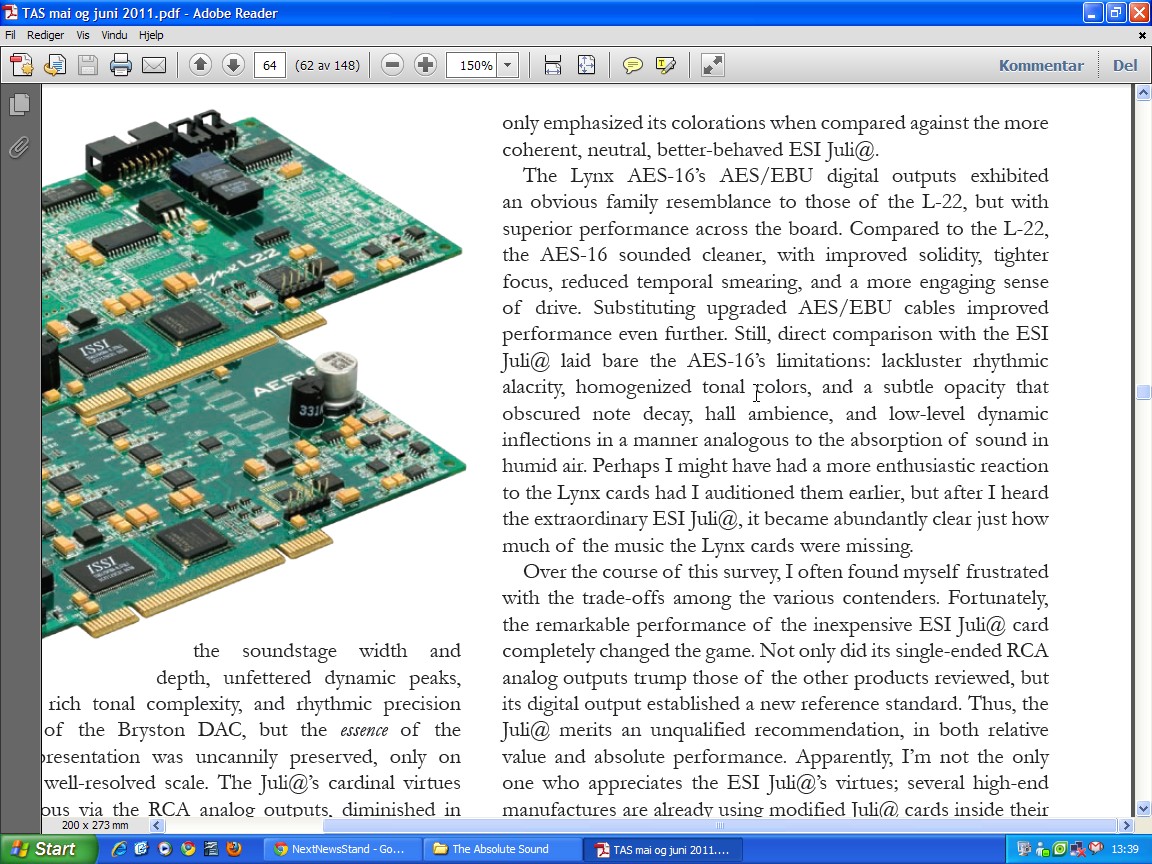Add a sticky note comment
1152x864 pixels.
click(x=632, y=65)
